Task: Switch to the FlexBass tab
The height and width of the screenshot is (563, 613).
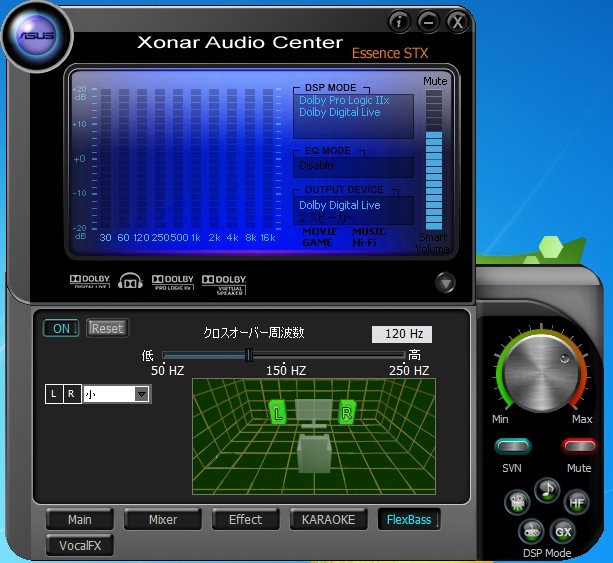Action: point(409,519)
